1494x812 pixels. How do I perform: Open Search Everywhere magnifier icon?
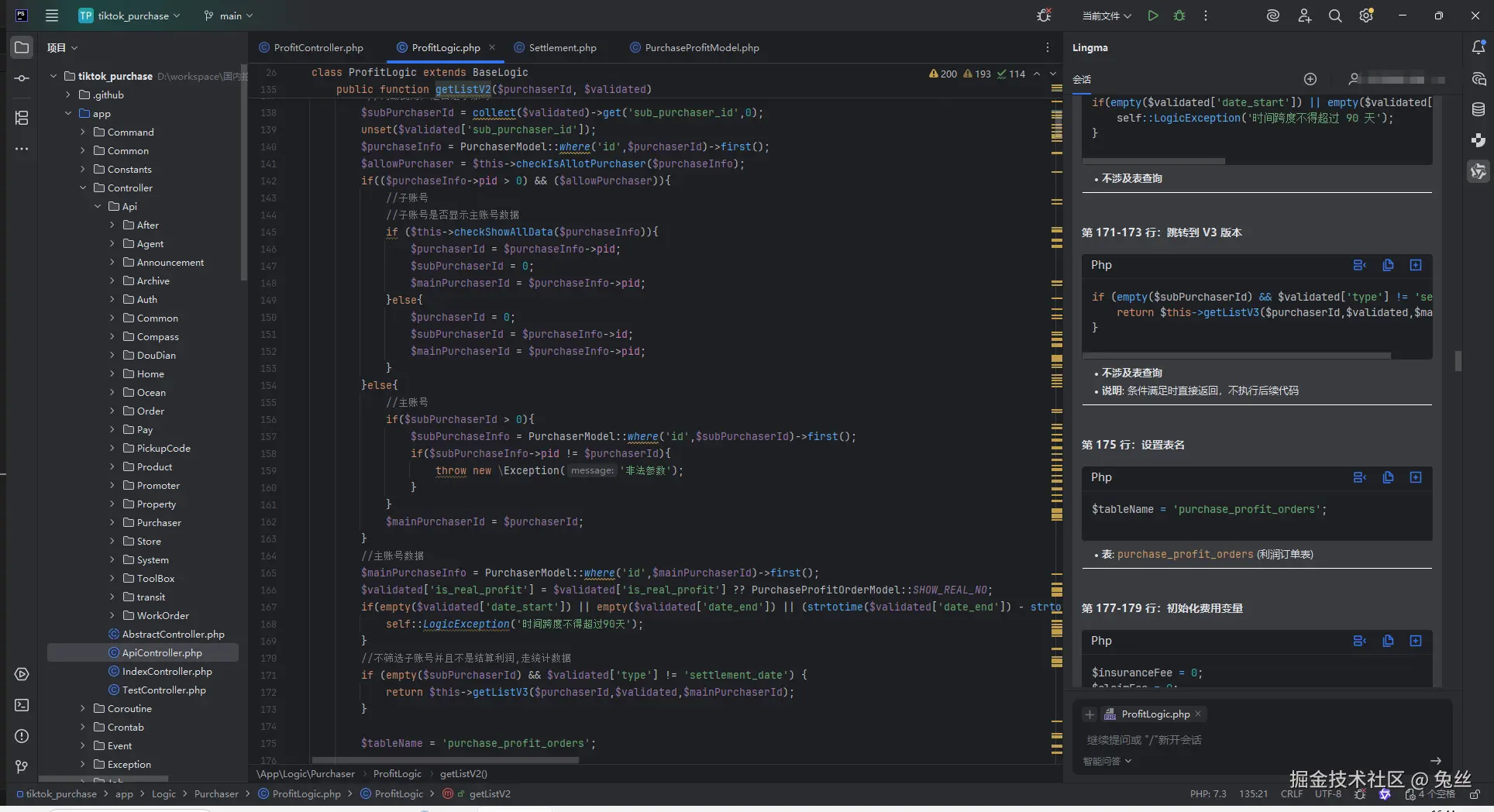[1335, 15]
